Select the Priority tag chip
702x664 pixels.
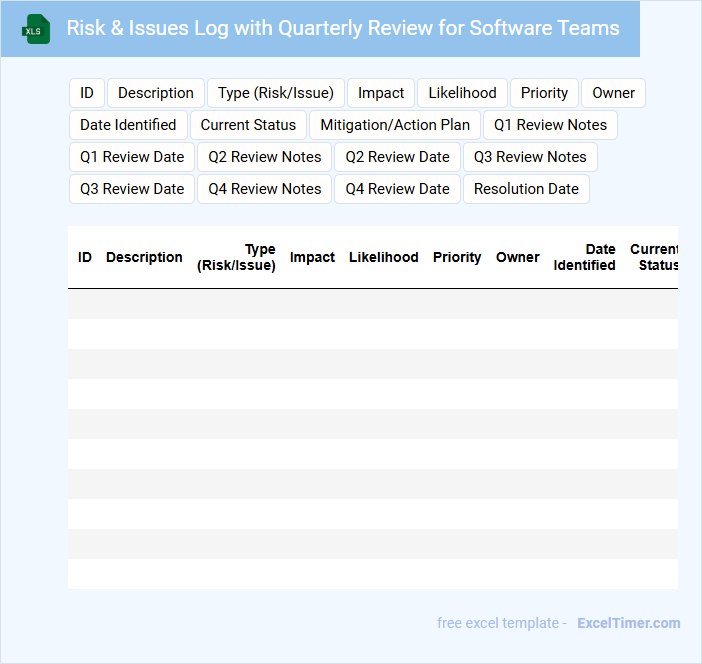(544, 93)
